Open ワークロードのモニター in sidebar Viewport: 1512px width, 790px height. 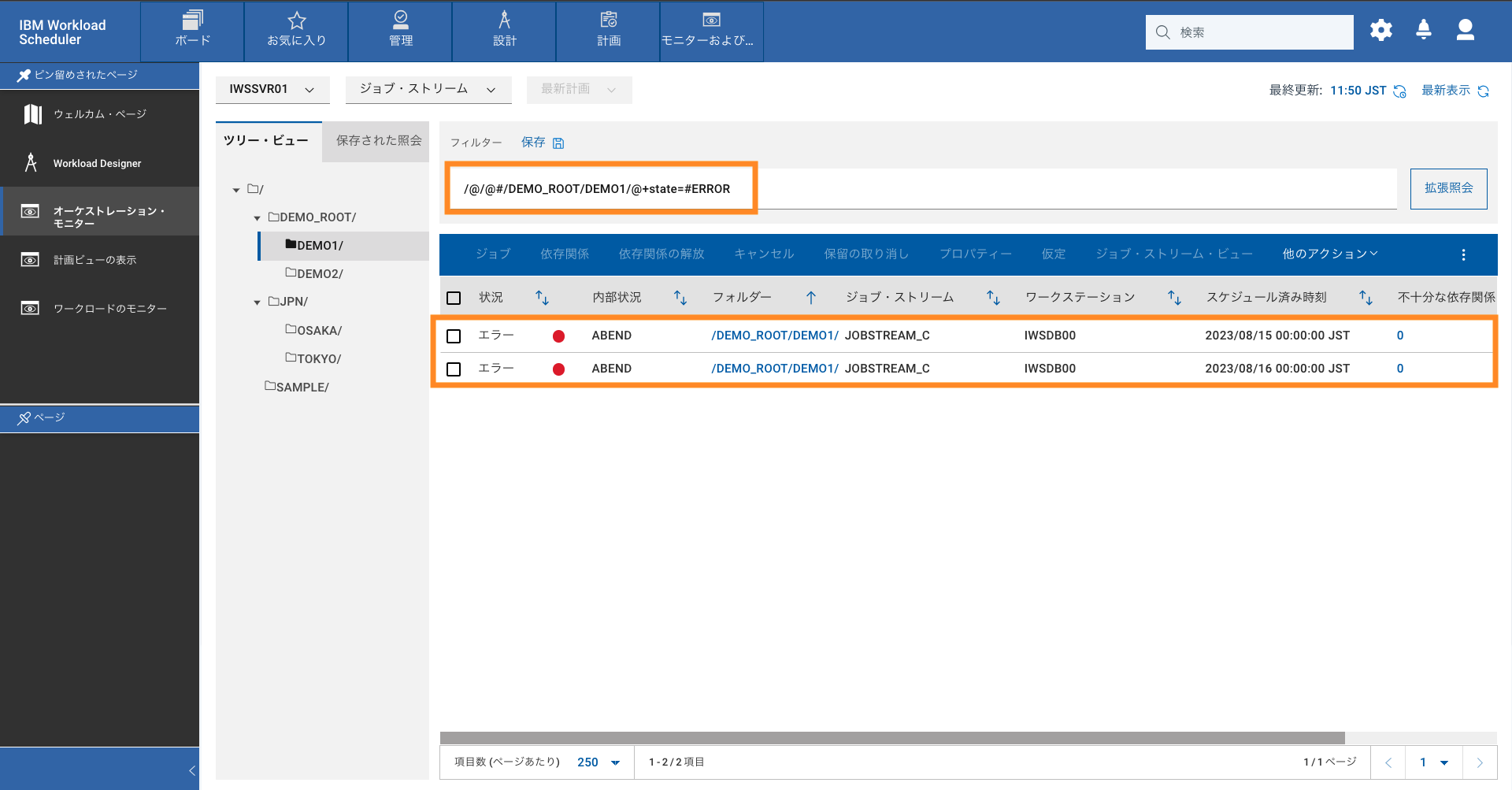(100, 309)
